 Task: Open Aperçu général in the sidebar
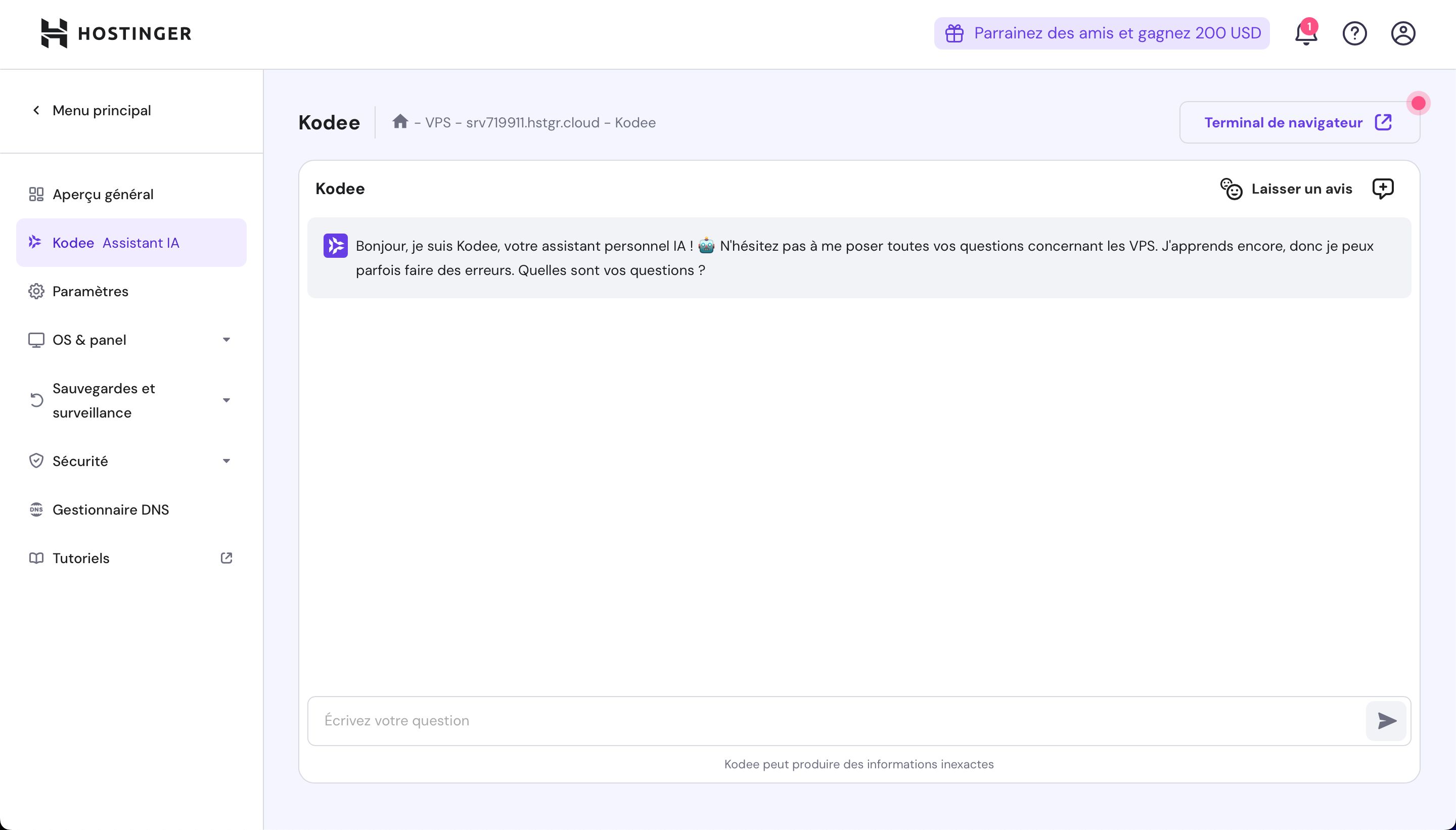coord(131,195)
